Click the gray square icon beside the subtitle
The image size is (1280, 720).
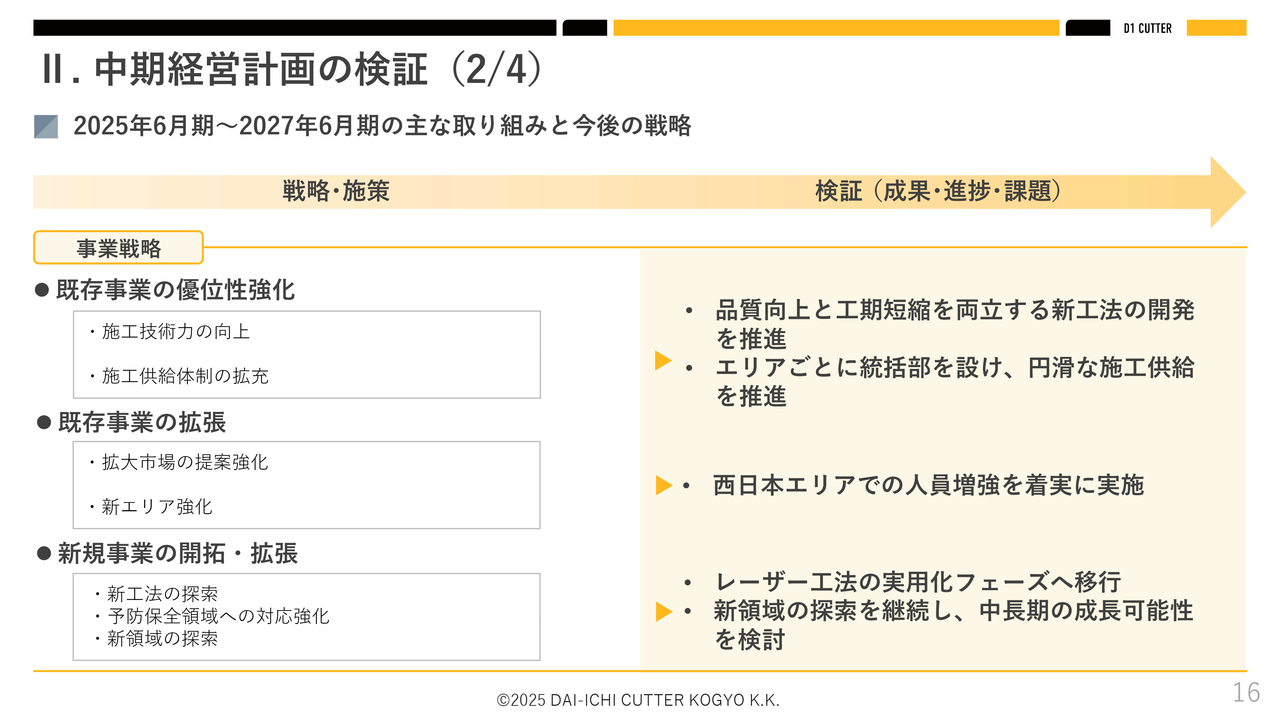(46, 126)
